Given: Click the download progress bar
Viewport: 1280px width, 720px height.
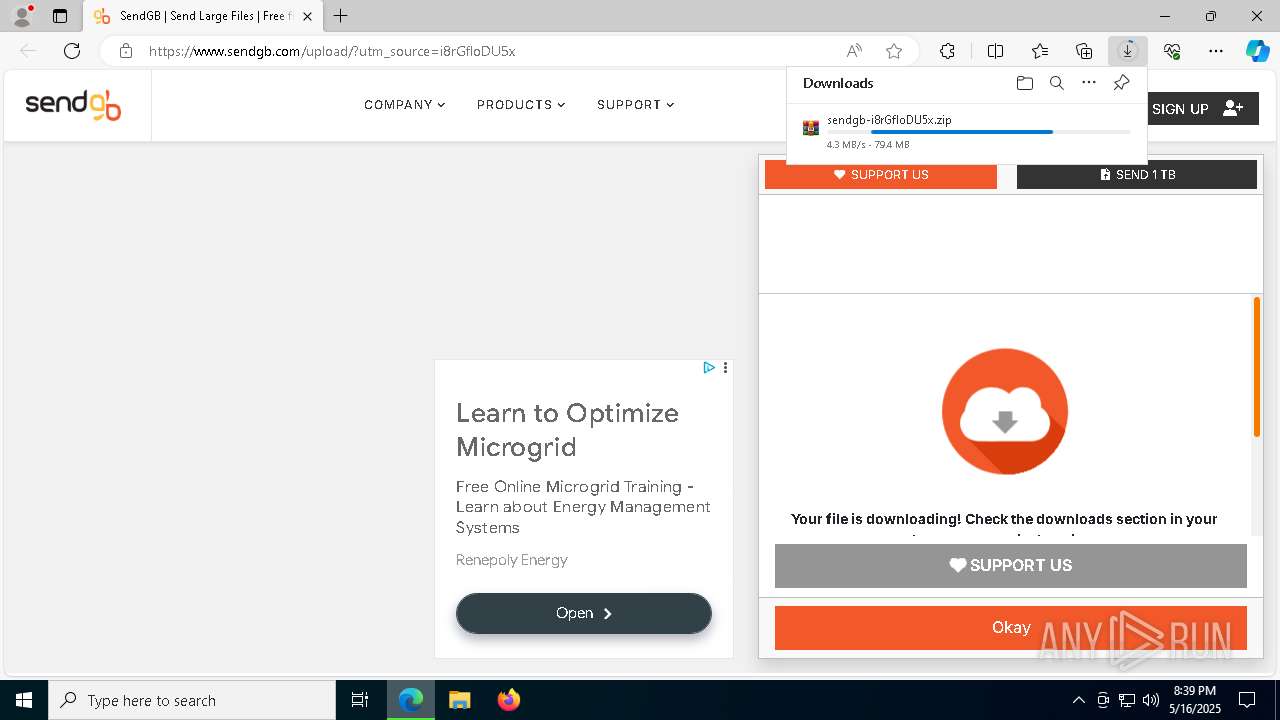Looking at the screenshot, I should tap(978, 132).
